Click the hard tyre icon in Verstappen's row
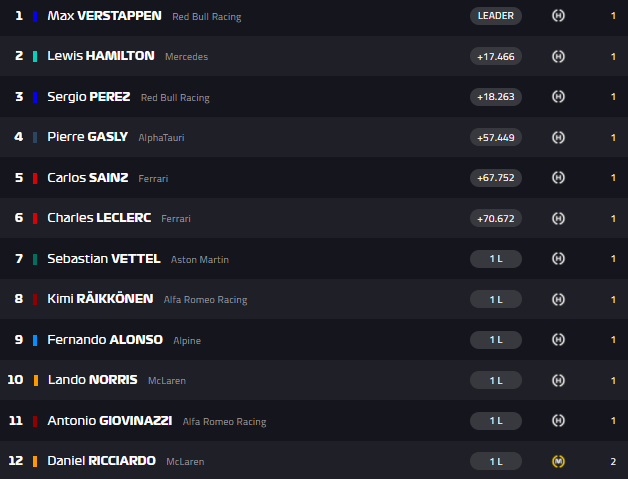628x479 pixels. tap(558, 16)
